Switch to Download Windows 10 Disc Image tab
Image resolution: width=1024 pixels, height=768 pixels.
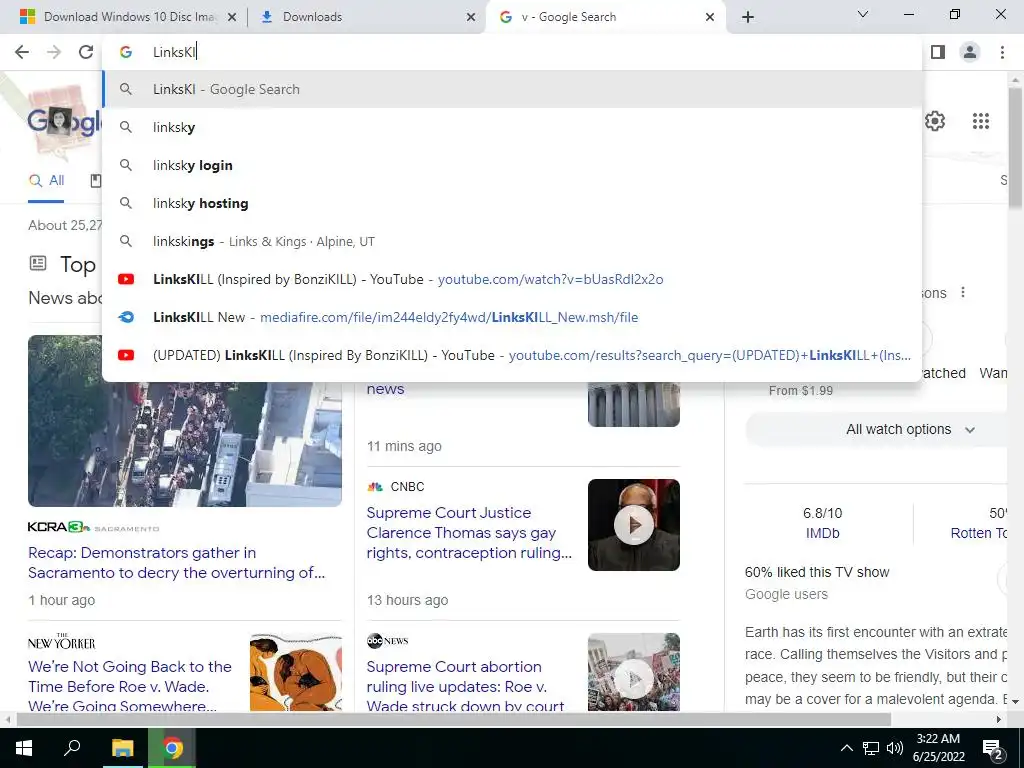129,17
